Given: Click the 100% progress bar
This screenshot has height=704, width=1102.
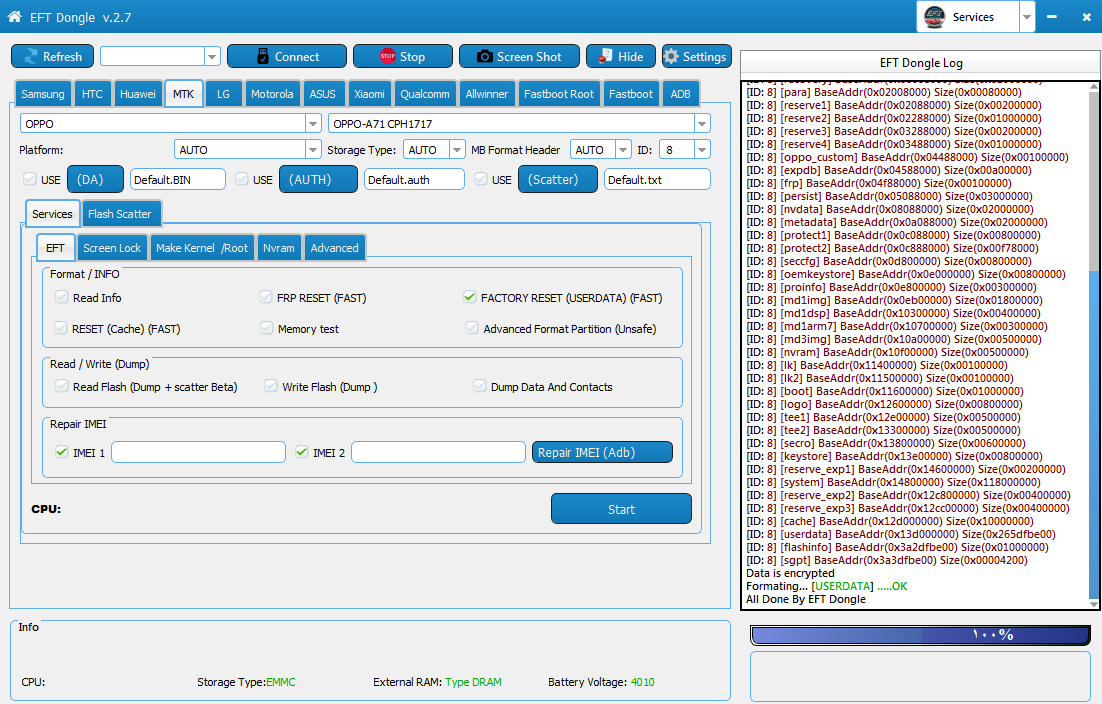Looking at the screenshot, I should 921,635.
